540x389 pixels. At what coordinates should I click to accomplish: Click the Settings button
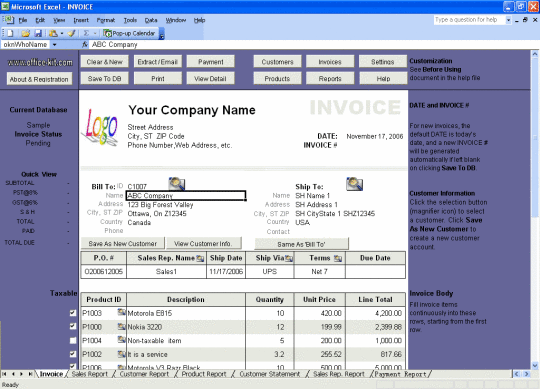(383, 62)
